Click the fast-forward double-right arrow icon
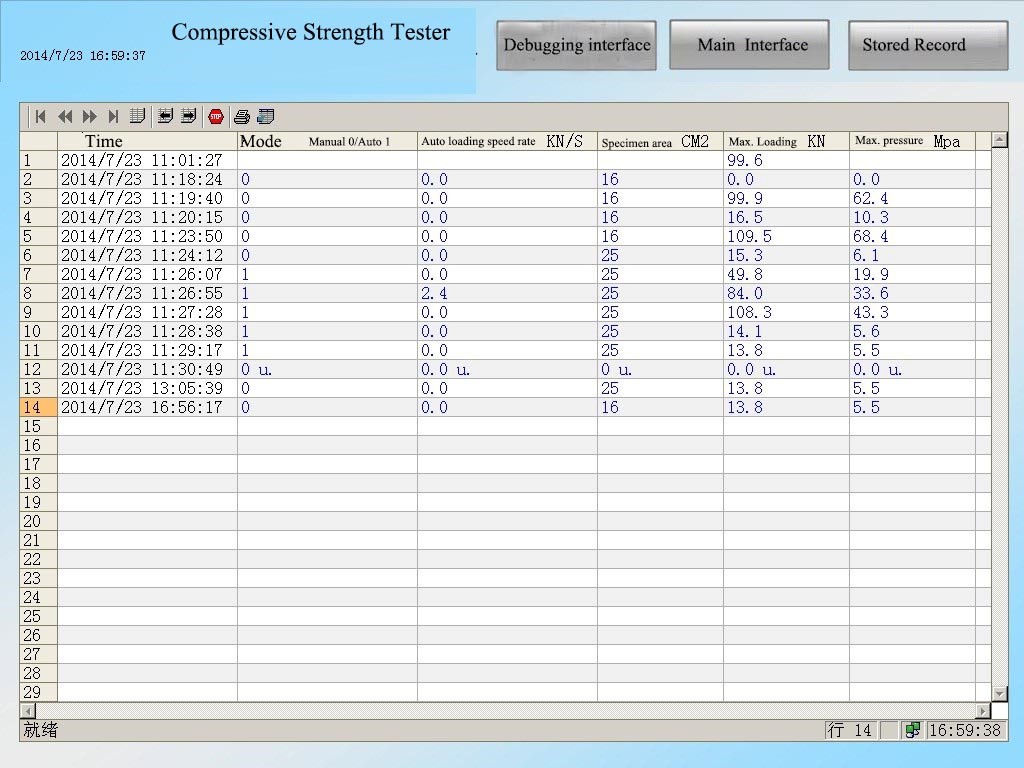1024x768 pixels. tap(90, 117)
